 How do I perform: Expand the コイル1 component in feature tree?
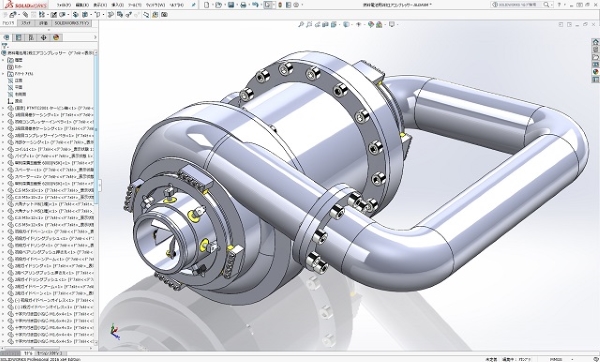3,149
